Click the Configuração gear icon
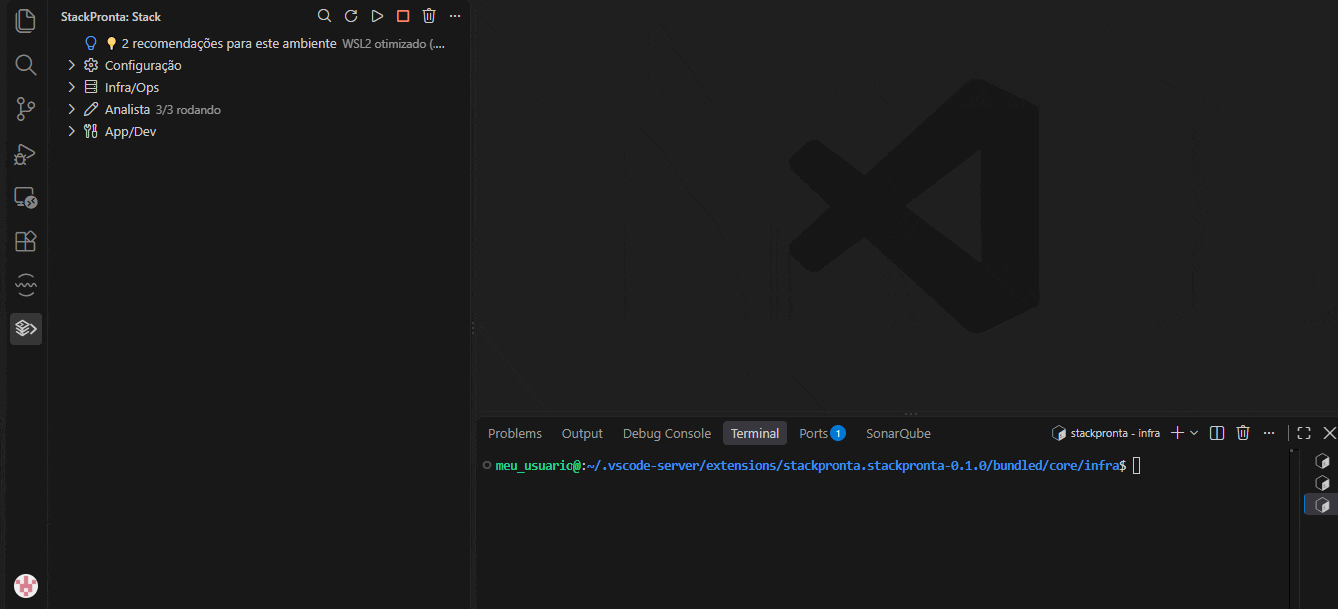 [91, 65]
